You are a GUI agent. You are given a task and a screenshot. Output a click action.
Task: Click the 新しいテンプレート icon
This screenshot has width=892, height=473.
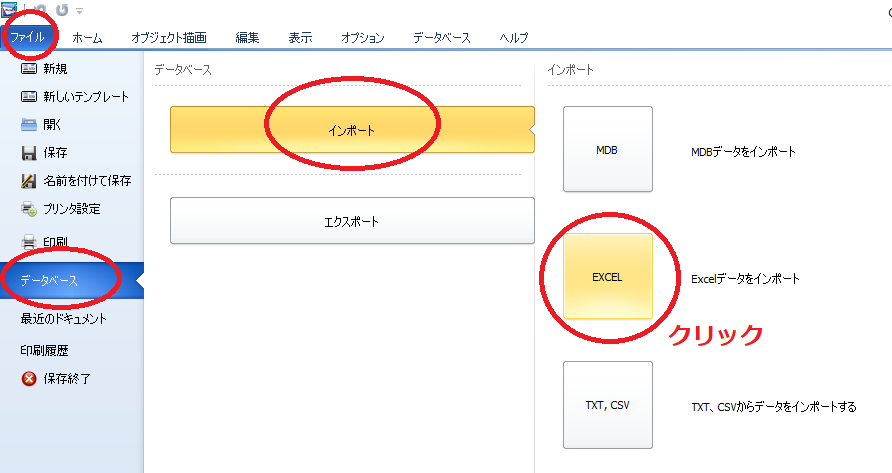(x=28, y=97)
